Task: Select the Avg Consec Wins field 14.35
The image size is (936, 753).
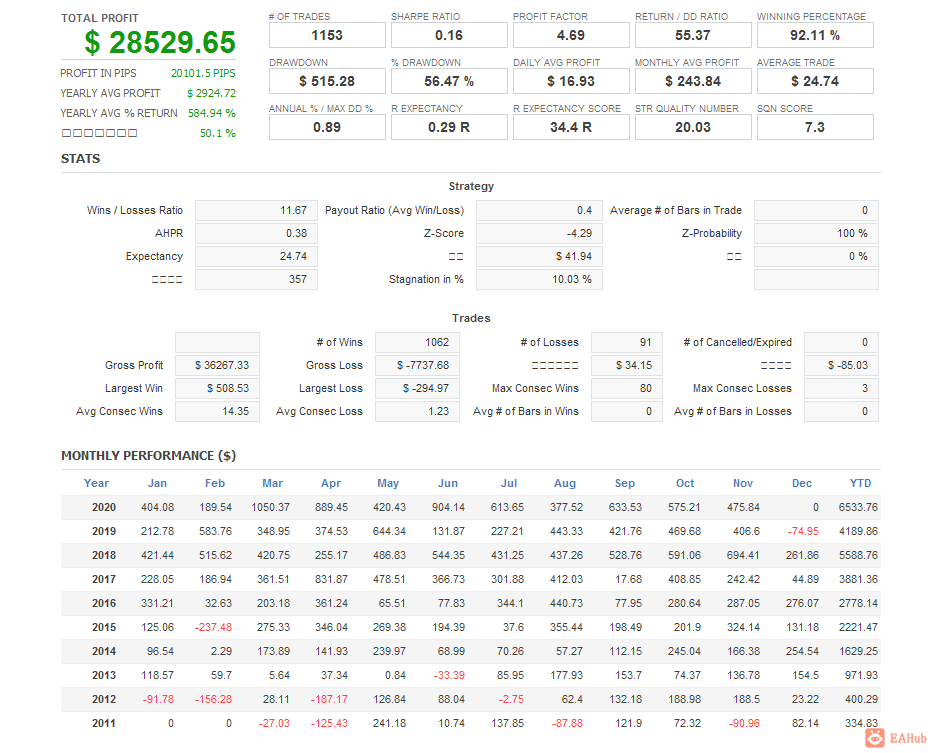Action: click(x=217, y=411)
